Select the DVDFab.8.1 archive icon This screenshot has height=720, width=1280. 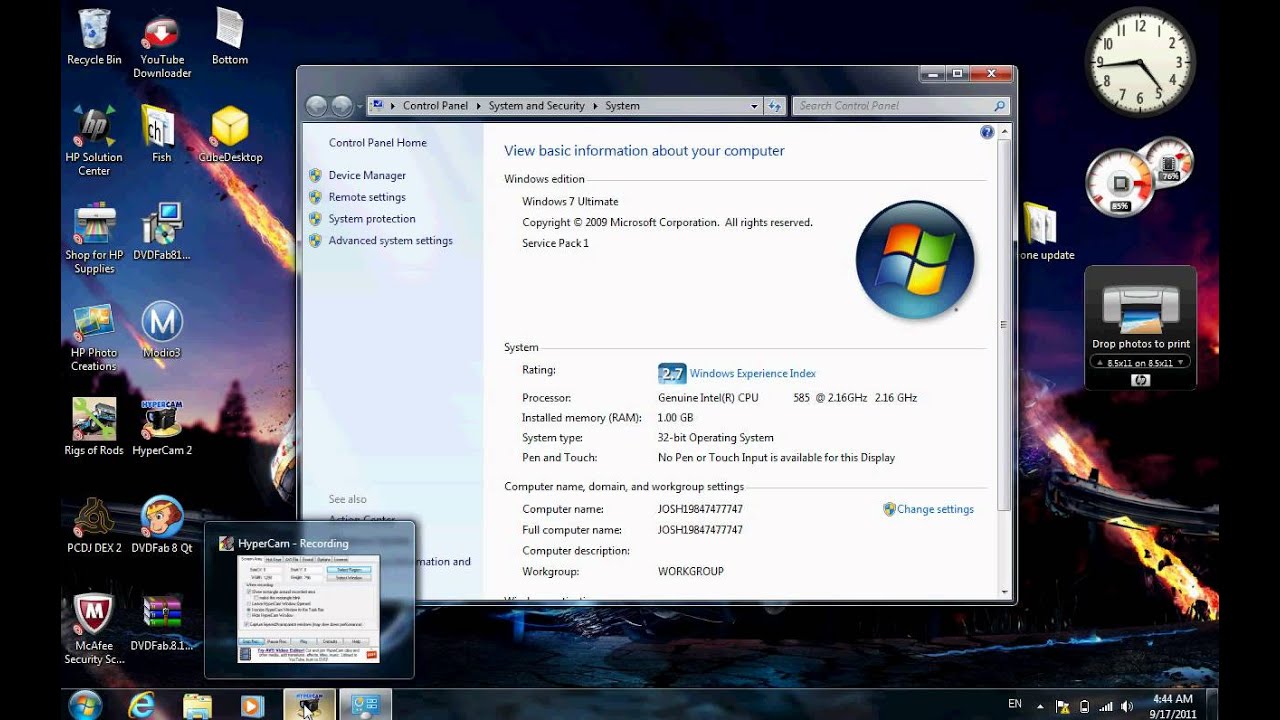pyautogui.click(x=161, y=623)
